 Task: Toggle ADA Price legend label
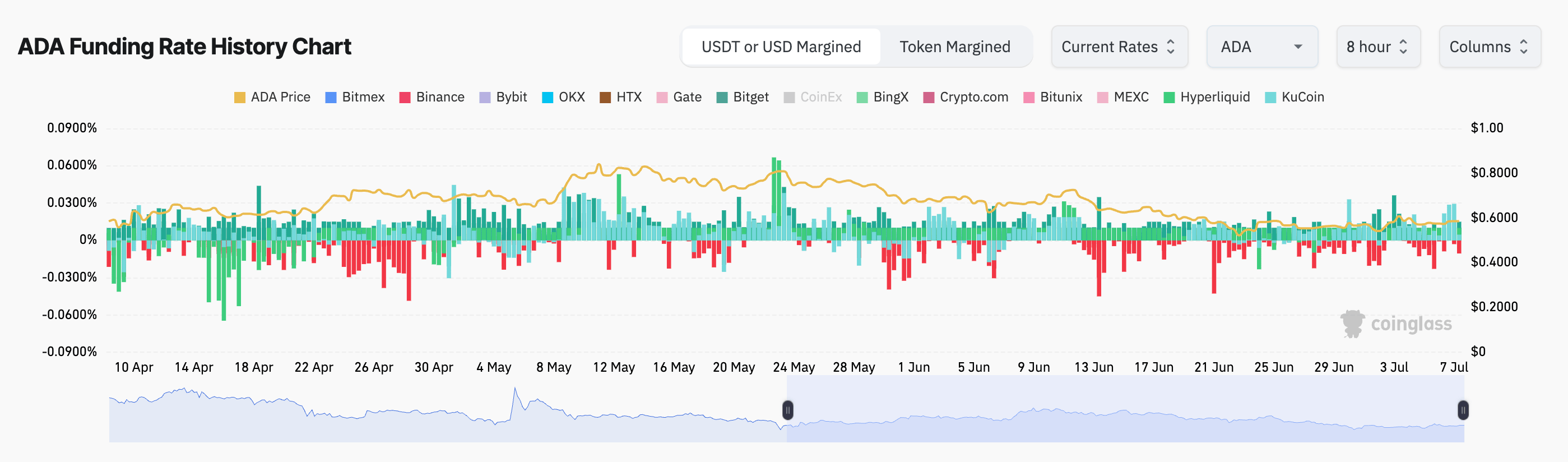272,98
